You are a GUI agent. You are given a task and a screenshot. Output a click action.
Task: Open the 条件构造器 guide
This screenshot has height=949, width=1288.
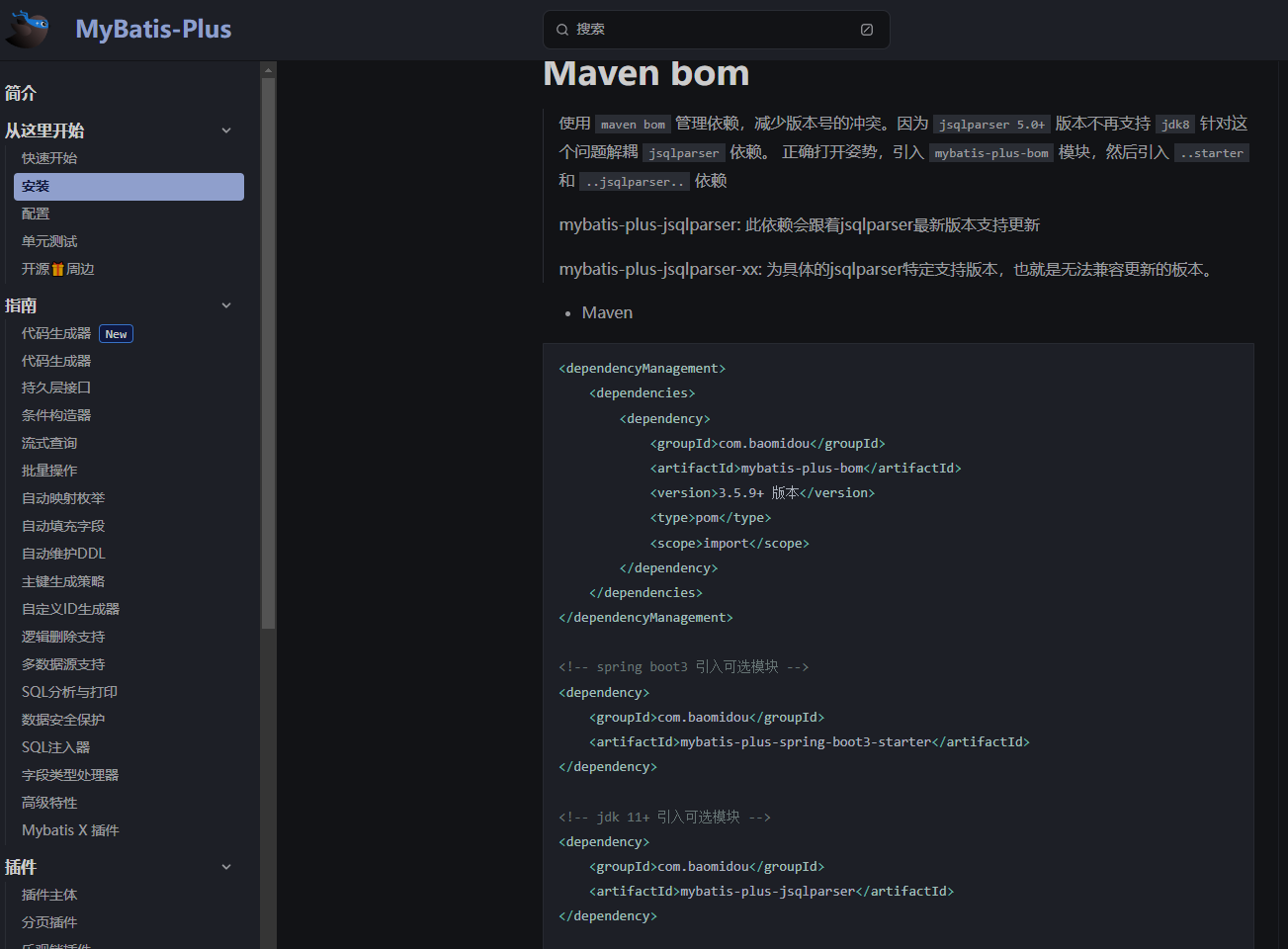click(x=56, y=415)
